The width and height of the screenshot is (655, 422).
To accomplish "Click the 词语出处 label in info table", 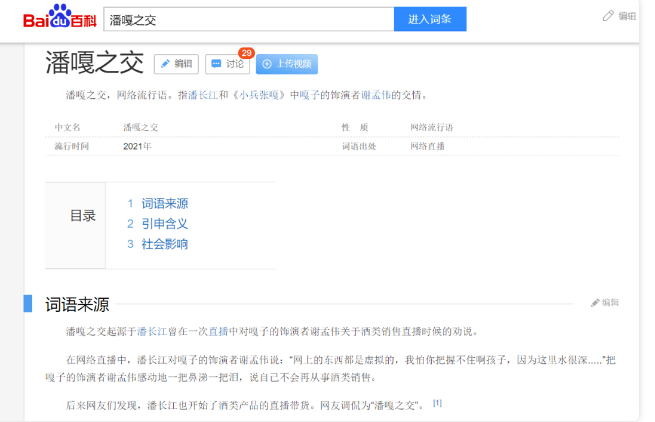I will 359,146.
